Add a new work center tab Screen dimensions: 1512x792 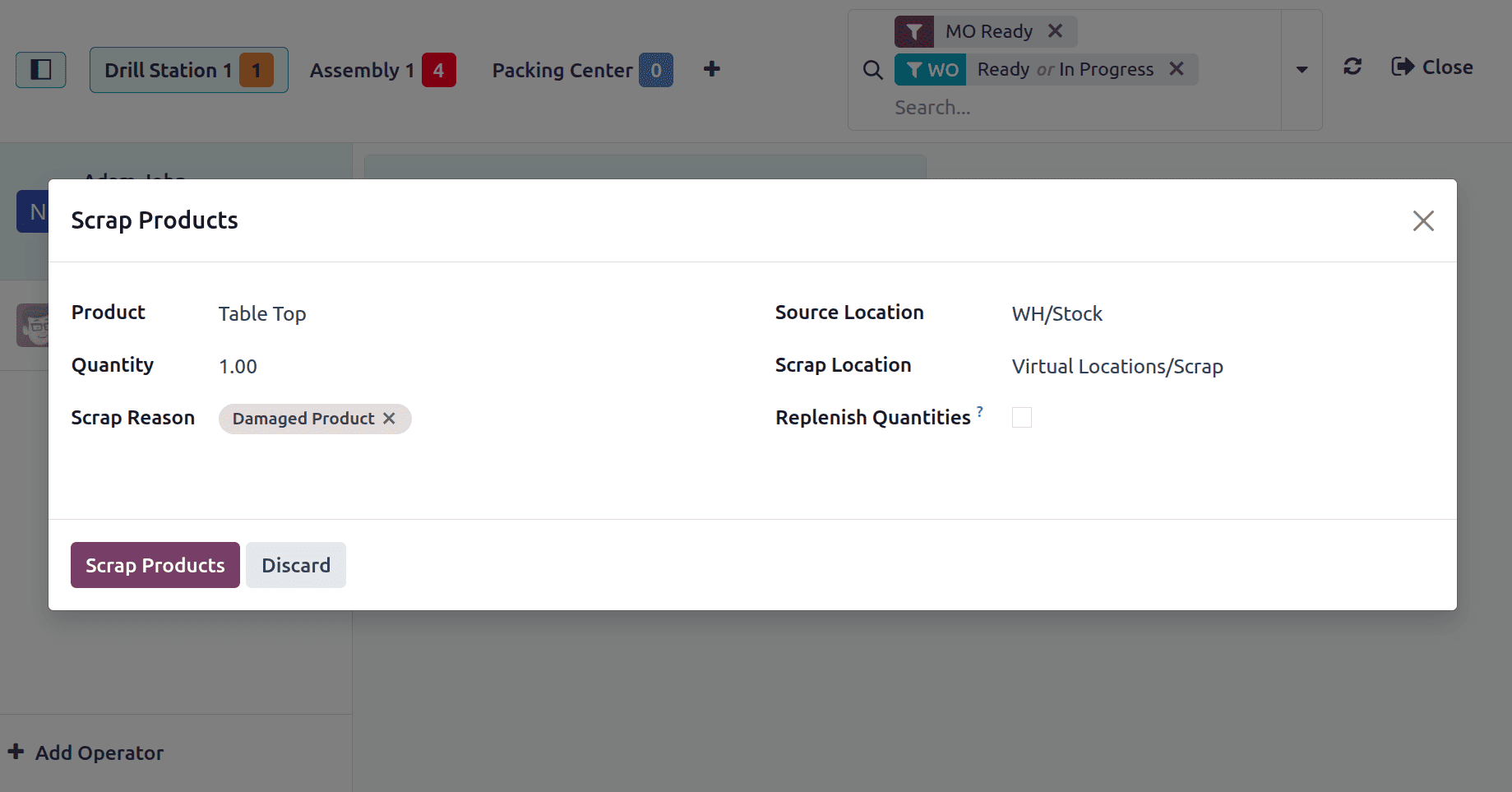coord(712,69)
